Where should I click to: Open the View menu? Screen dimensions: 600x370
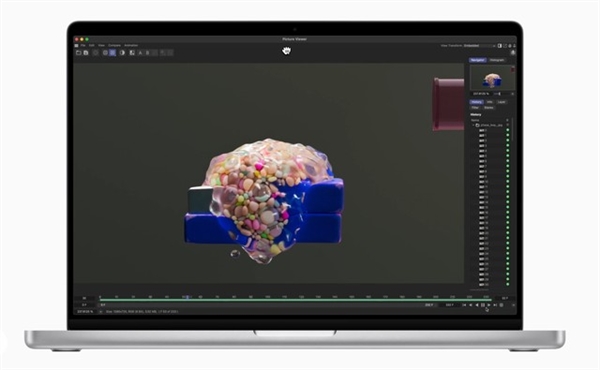coord(101,46)
